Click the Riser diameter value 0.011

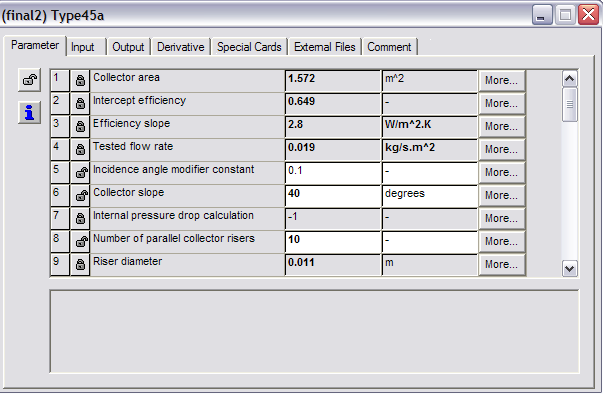click(333, 265)
